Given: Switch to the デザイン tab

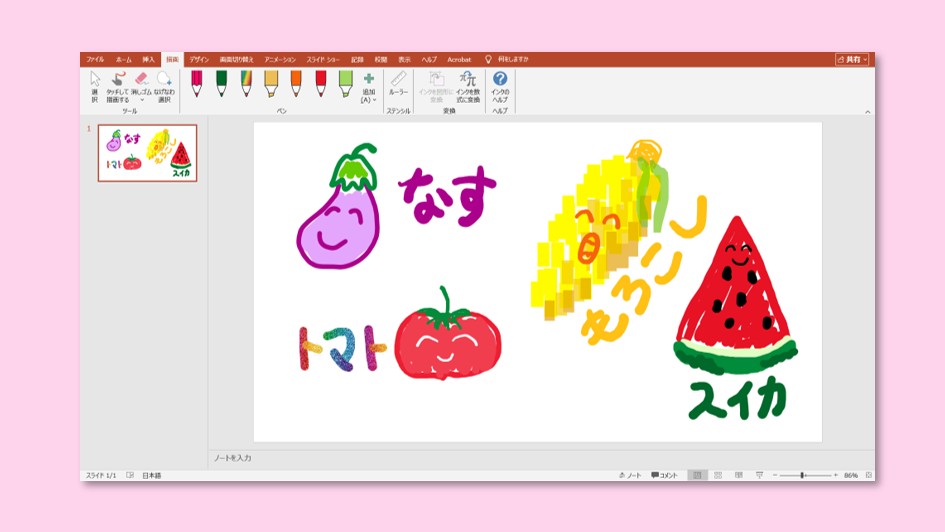Looking at the screenshot, I should pyautogui.click(x=199, y=60).
